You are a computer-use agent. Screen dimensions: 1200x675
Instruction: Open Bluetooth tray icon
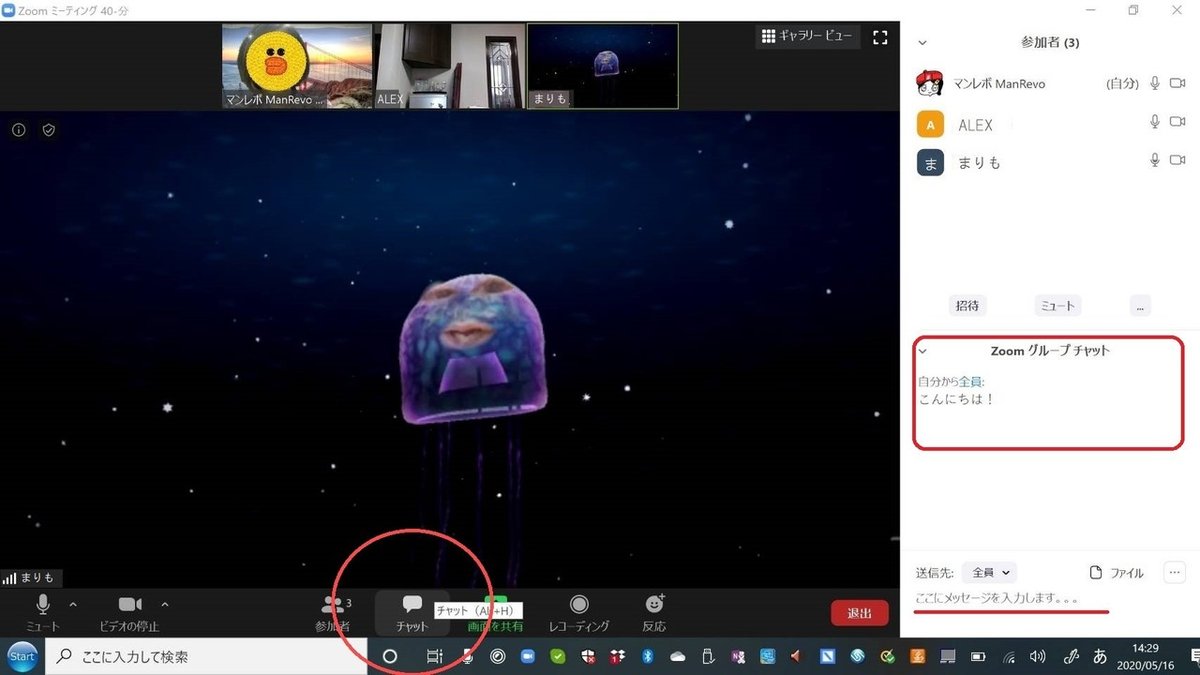pyautogui.click(x=647, y=657)
